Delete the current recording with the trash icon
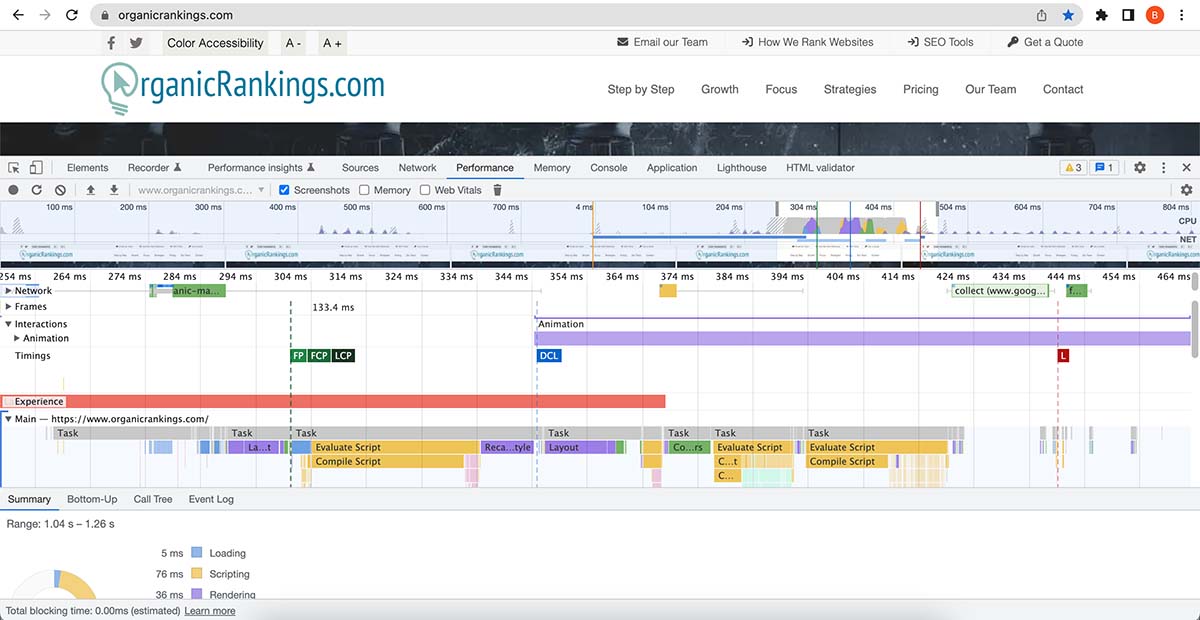 [x=497, y=189]
